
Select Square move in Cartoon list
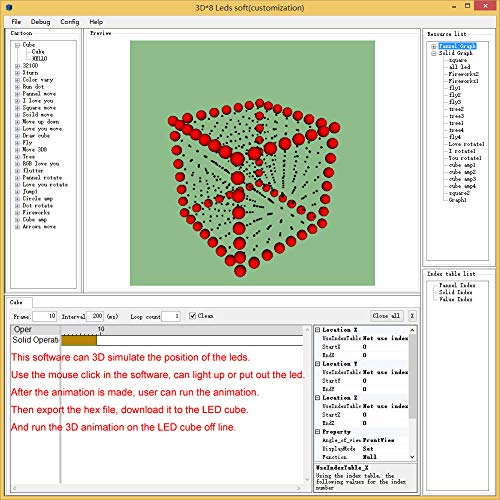click(x=39, y=108)
